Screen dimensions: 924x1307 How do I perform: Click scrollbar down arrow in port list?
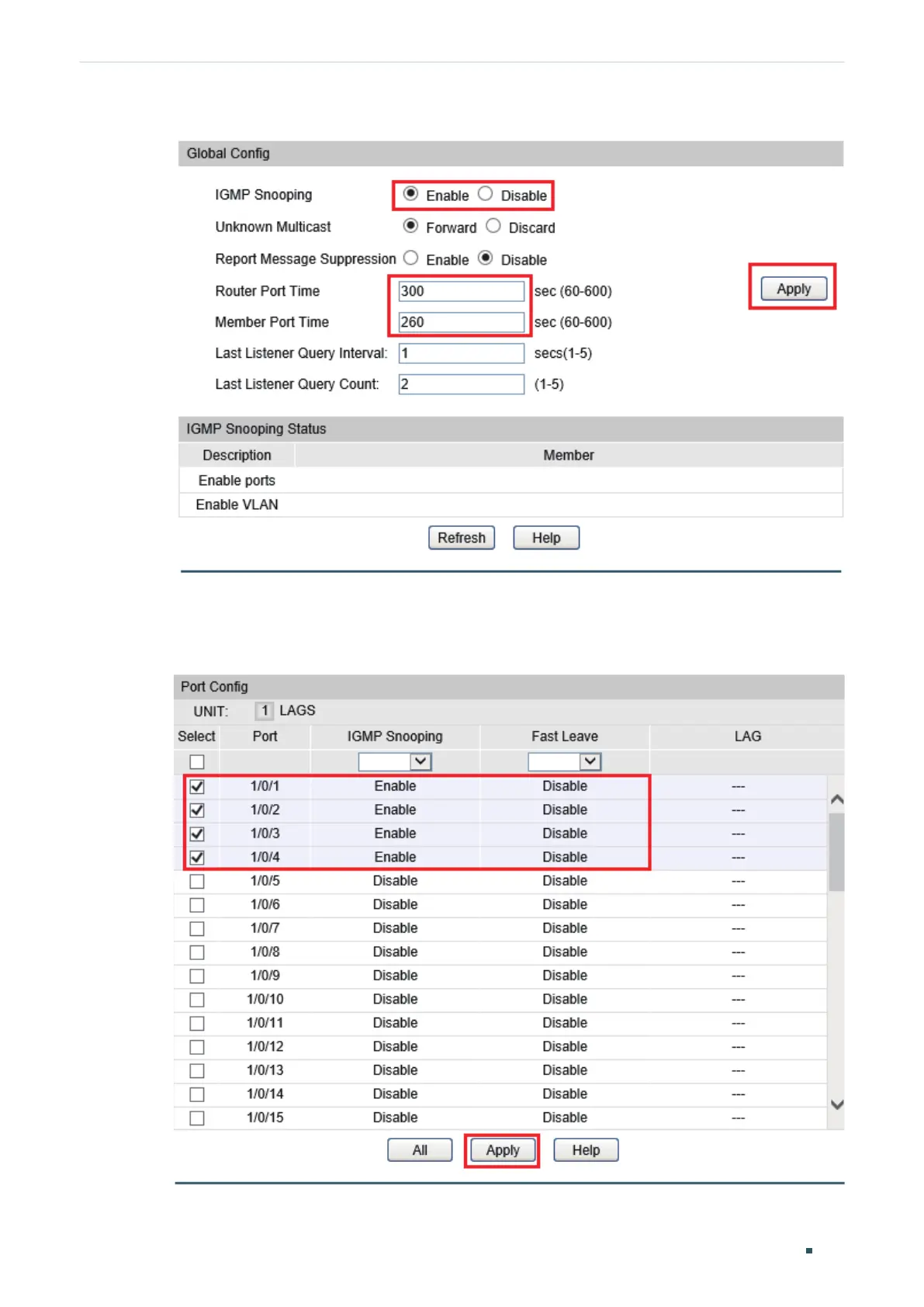[x=836, y=1104]
